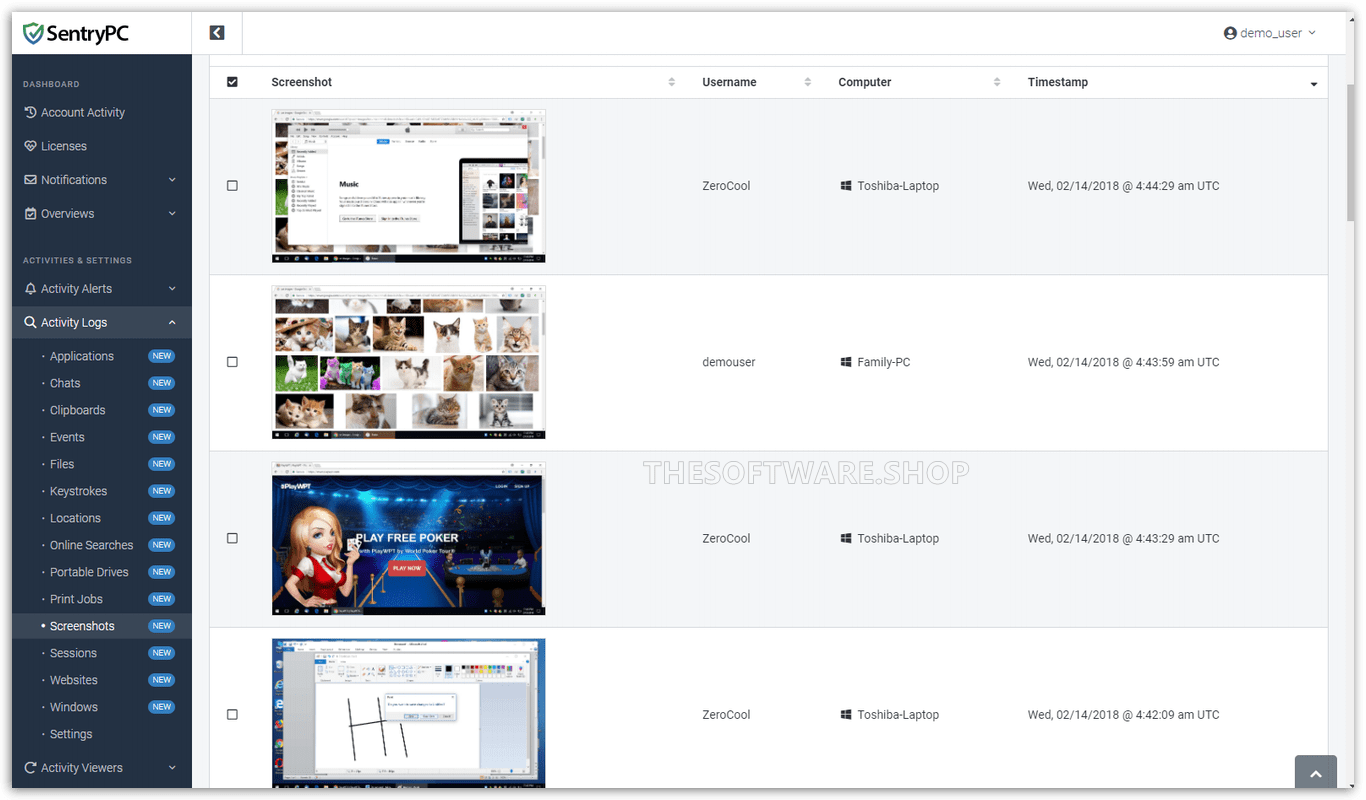Click the scroll-to-top button
Image resolution: width=1366 pixels, height=800 pixels.
click(1315, 771)
